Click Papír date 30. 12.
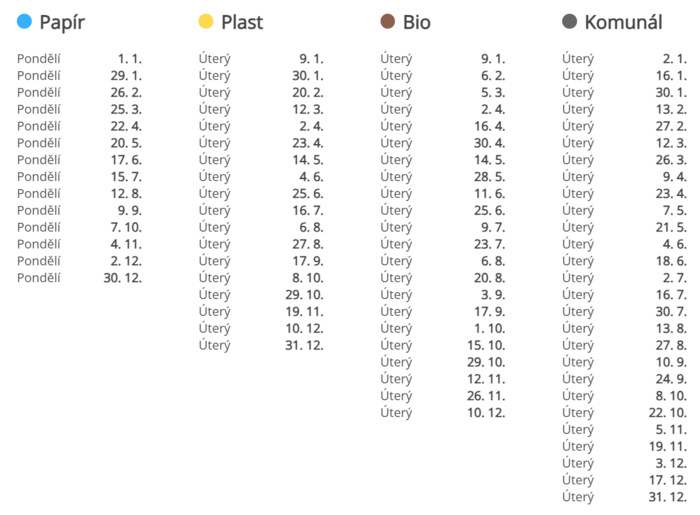This screenshot has width=700, height=515. click(x=123, y=278)
